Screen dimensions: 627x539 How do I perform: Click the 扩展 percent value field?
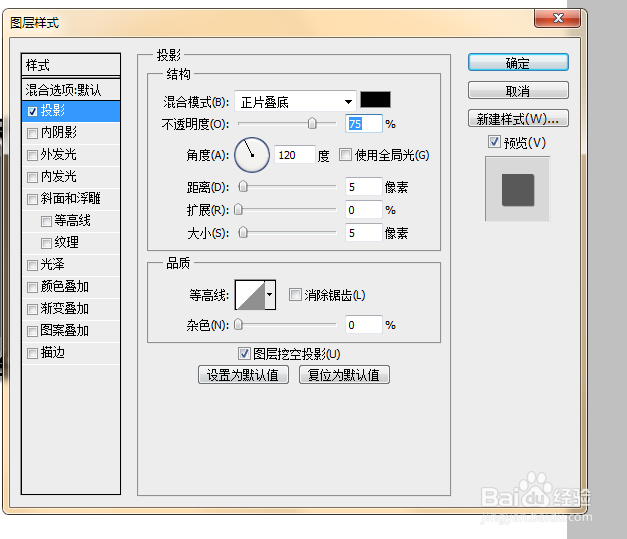tap(364, 210)
